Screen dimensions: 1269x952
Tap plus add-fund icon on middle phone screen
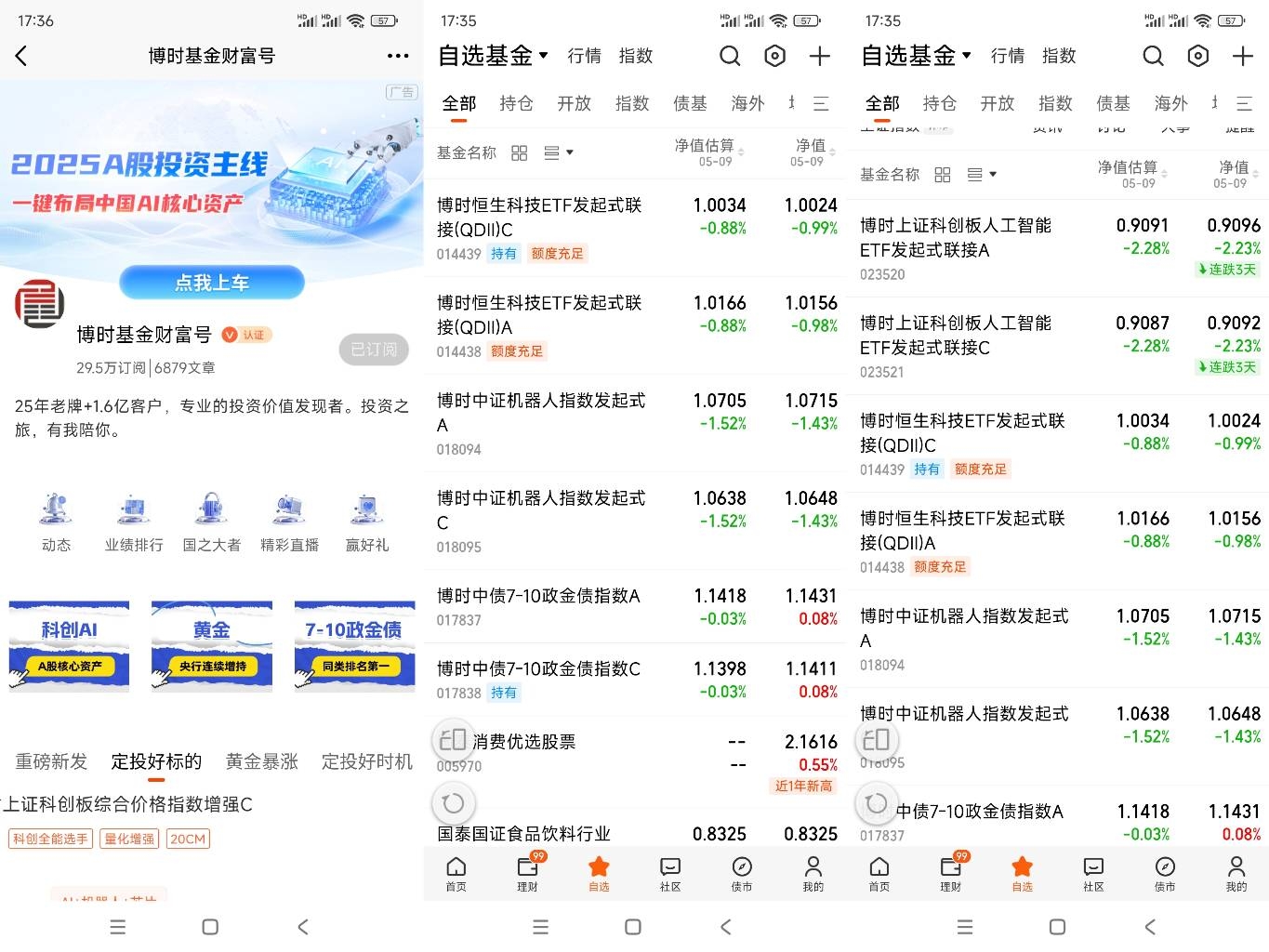(x=819, y=57)
